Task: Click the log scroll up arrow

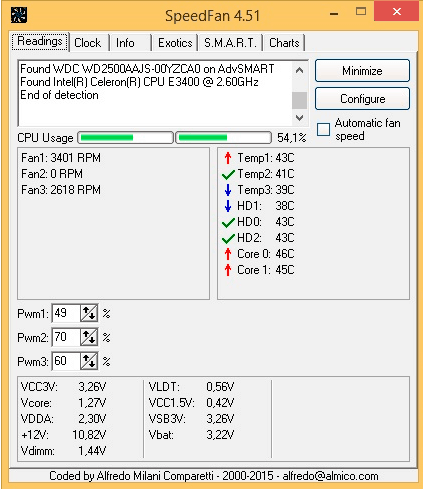Action: (300, 70)
